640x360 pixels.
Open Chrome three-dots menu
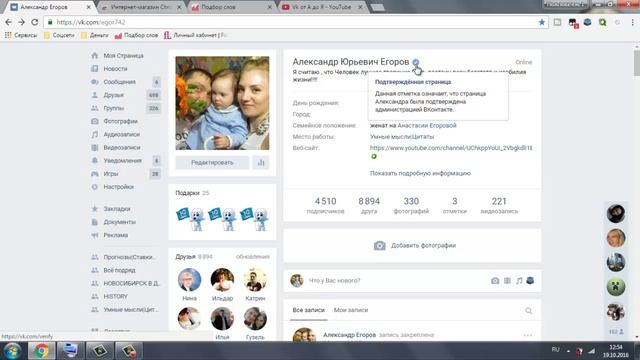(x=633, y=22)
